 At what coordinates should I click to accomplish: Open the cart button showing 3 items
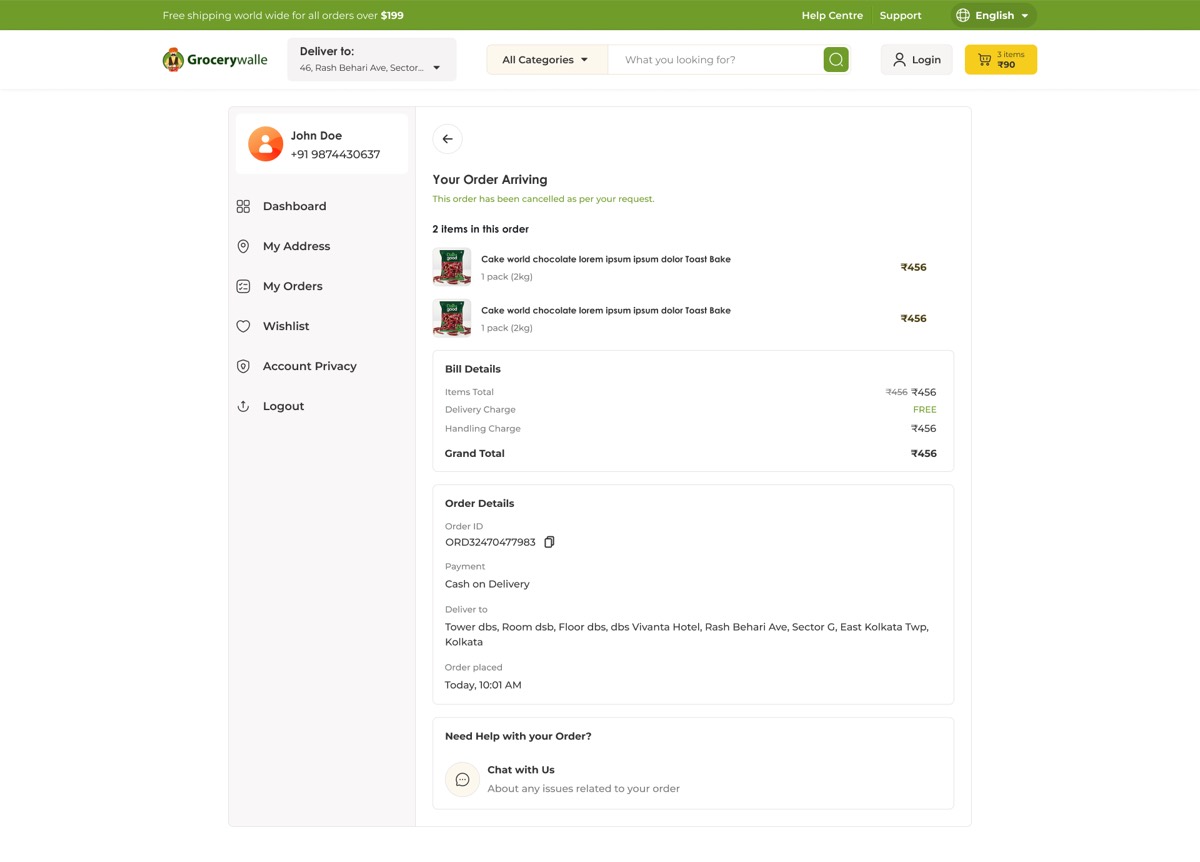coord(1001,60)
